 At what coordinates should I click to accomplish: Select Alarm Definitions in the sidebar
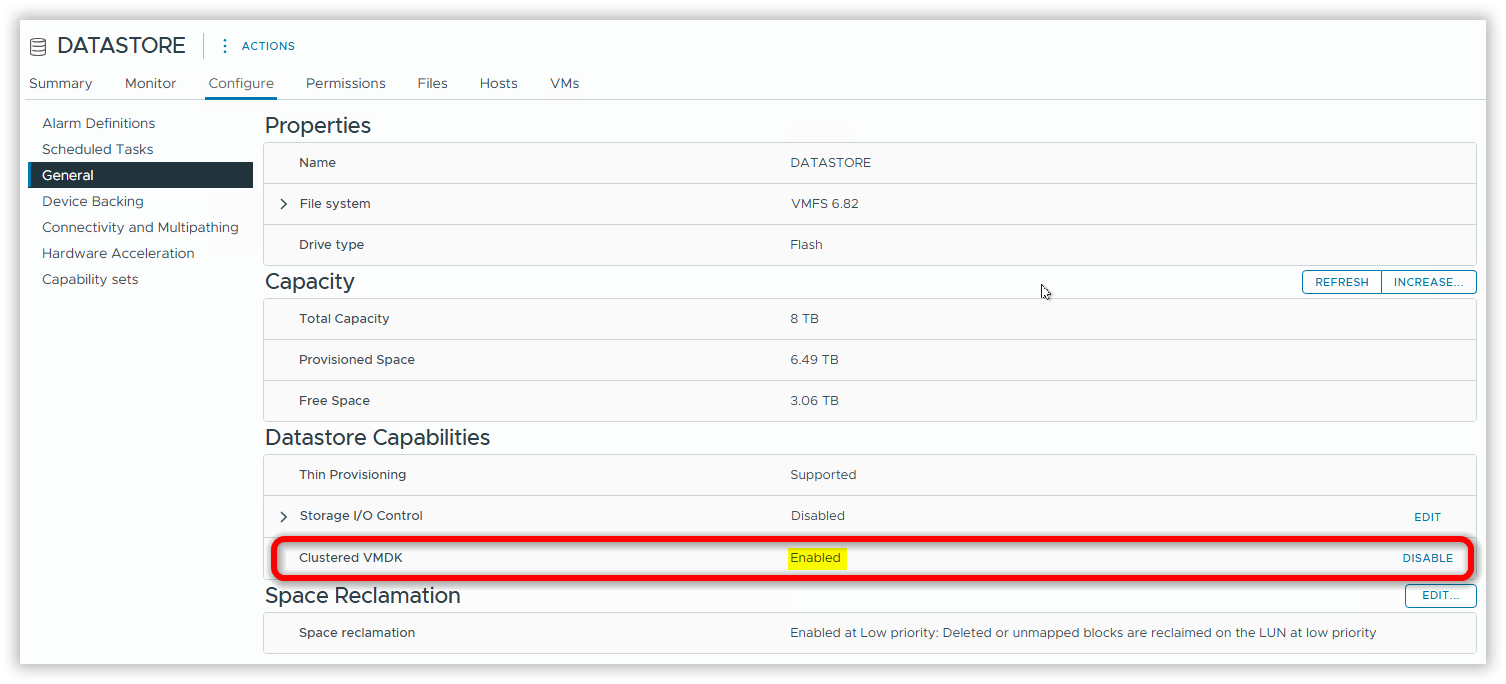98,124
